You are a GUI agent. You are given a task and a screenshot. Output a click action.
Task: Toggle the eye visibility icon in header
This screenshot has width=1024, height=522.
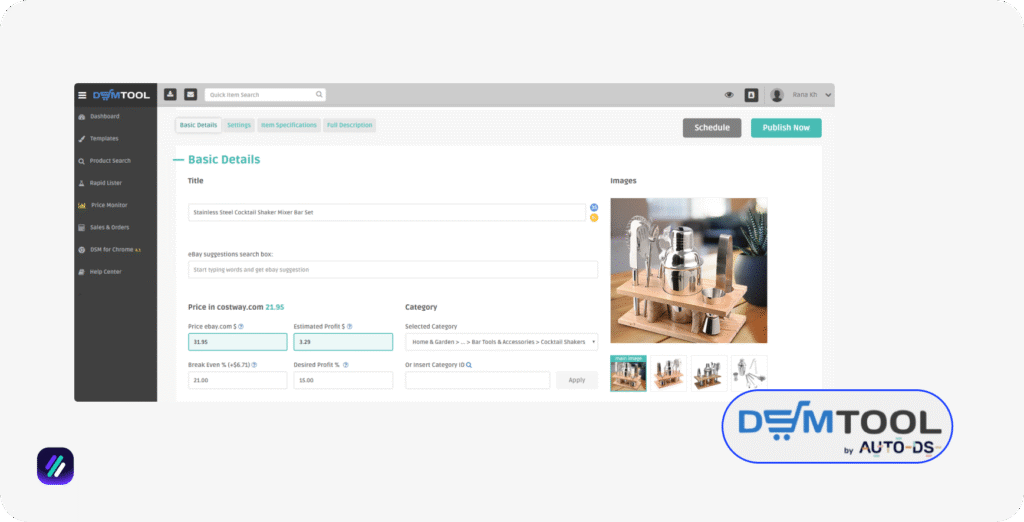click(729, 95)
